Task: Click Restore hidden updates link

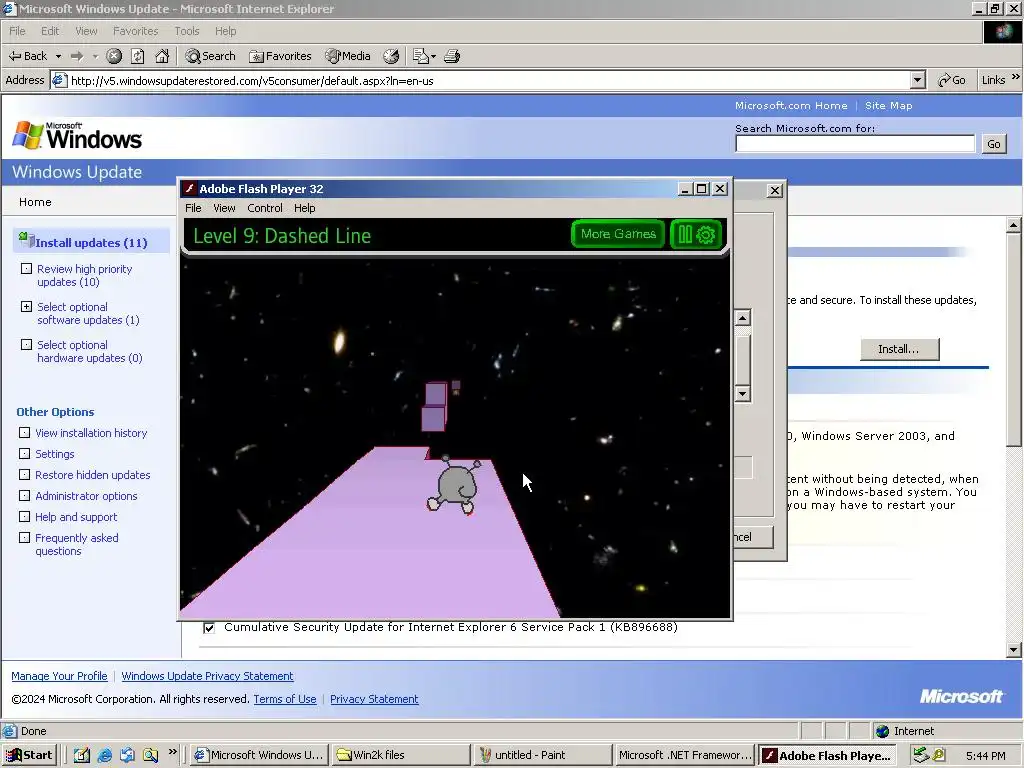Action: pos(93,475)
